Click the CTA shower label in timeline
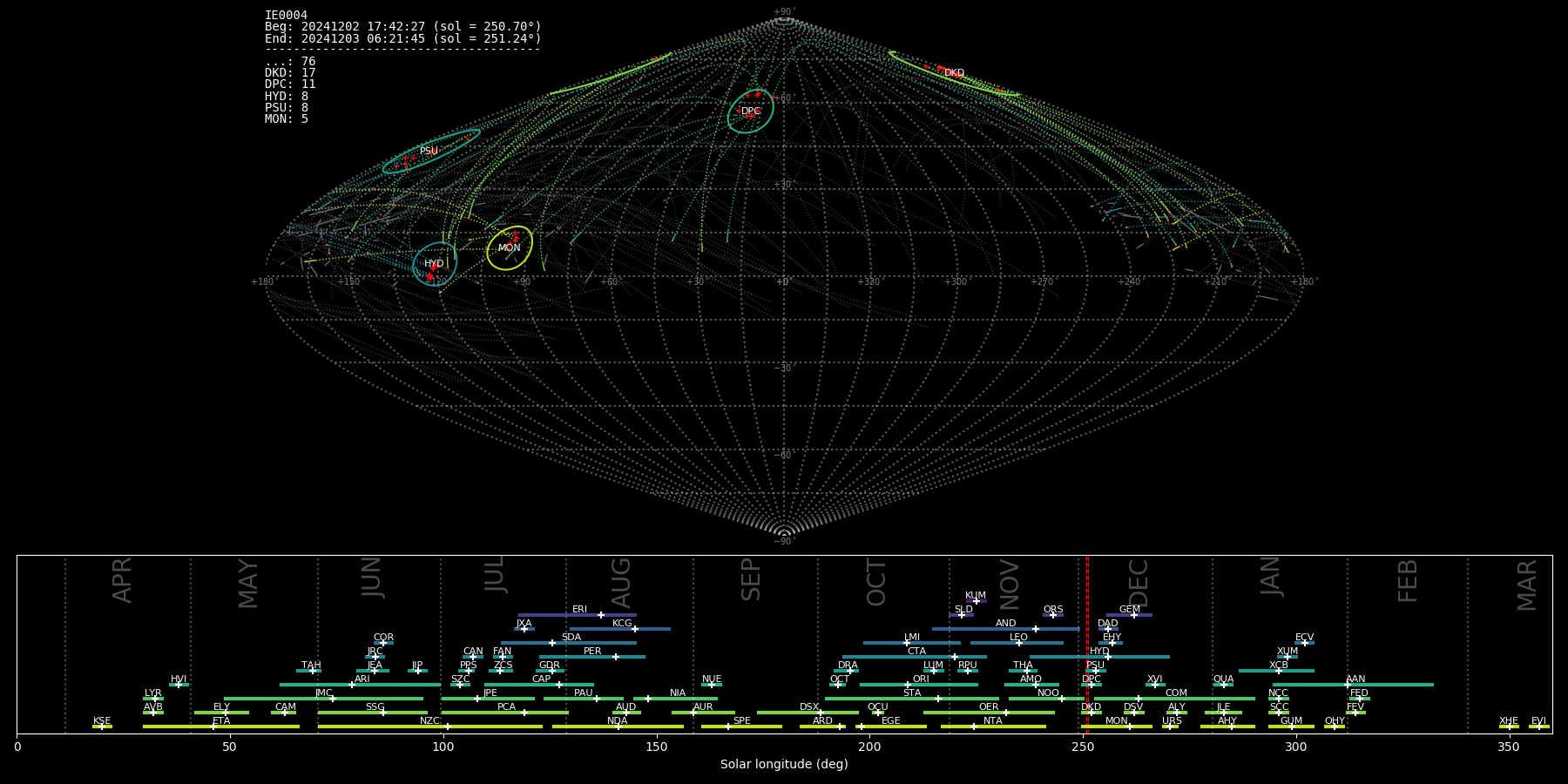 coord(916,652)
